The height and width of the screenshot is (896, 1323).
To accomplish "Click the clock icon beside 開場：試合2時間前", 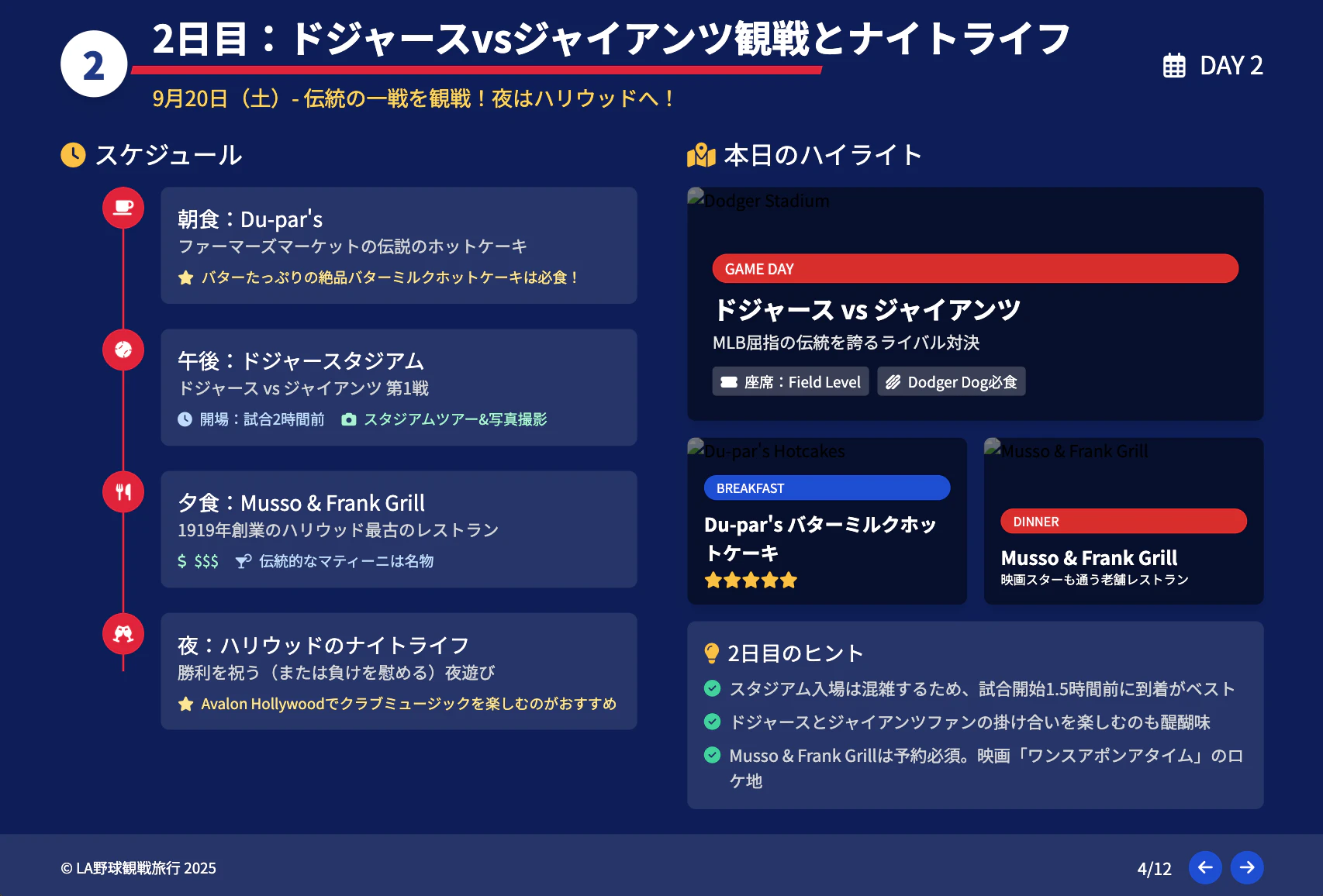I will (185, 419).
